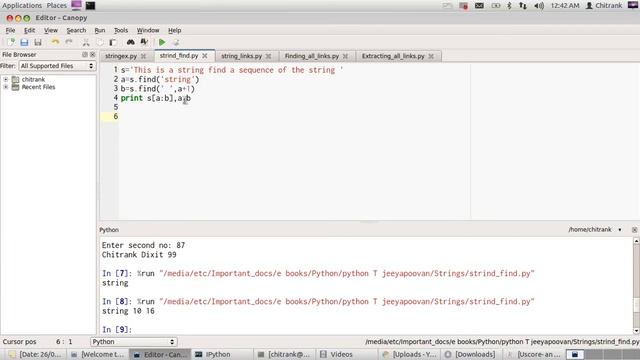Viewport: 640px width, 360px height.
Task: Open the terminal launcher in top panel
Action: [90, 5]
